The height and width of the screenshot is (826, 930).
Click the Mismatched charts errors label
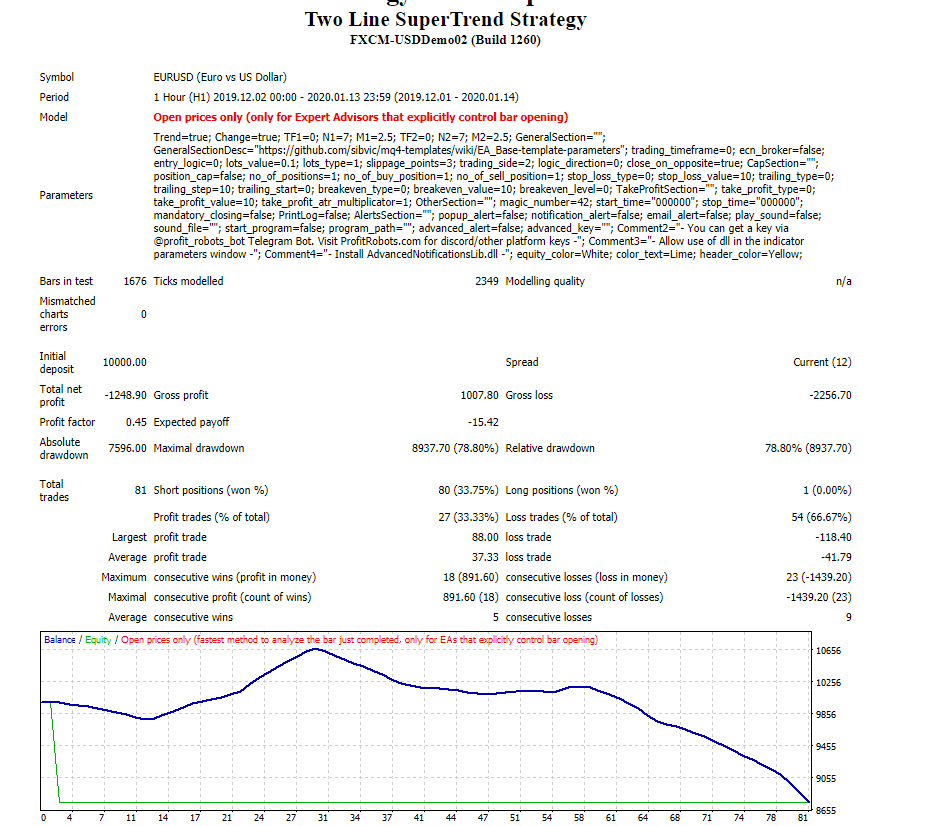click(67, 314)
